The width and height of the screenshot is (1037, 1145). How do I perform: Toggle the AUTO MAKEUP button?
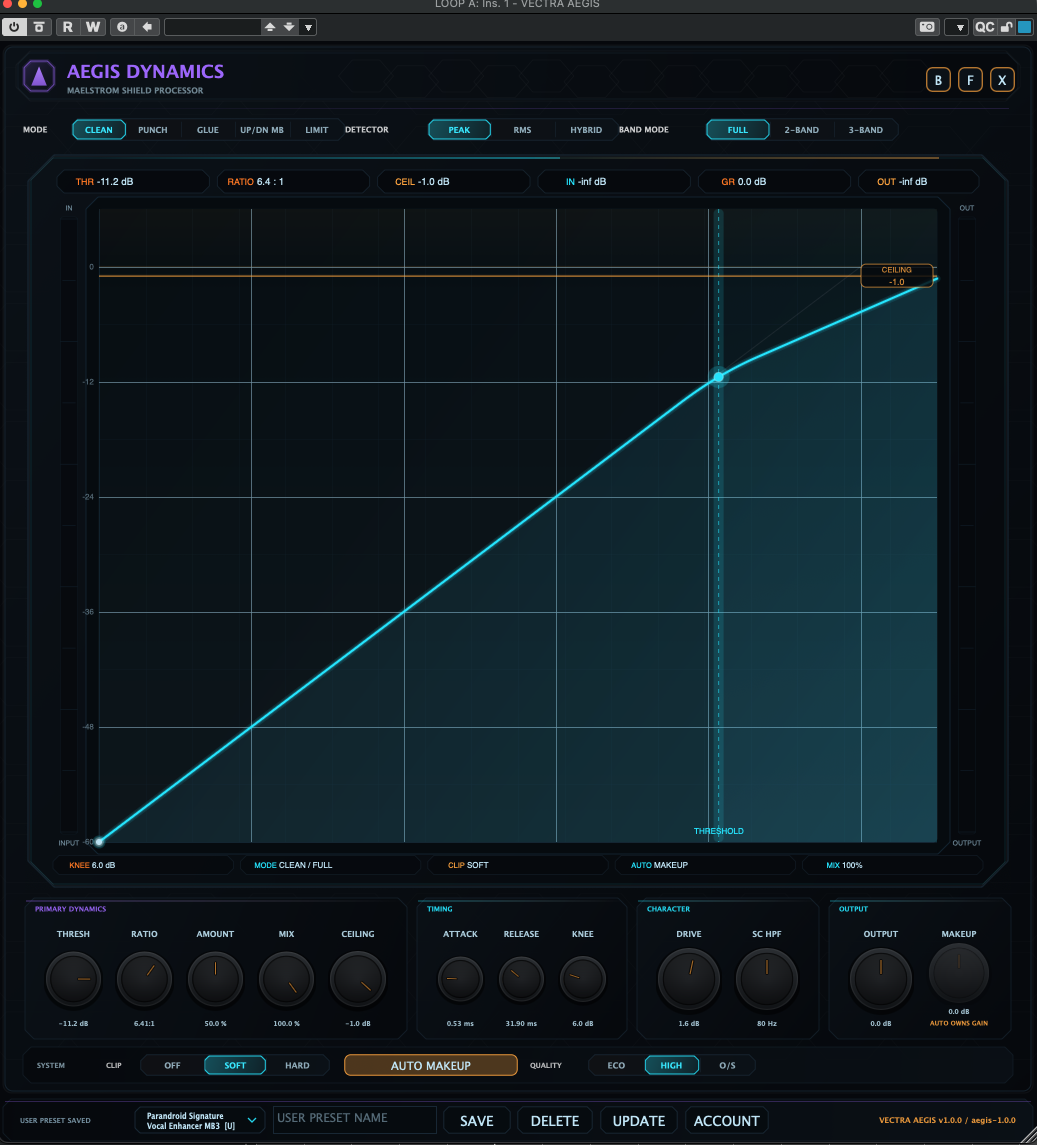click(x=431, y=1065)
